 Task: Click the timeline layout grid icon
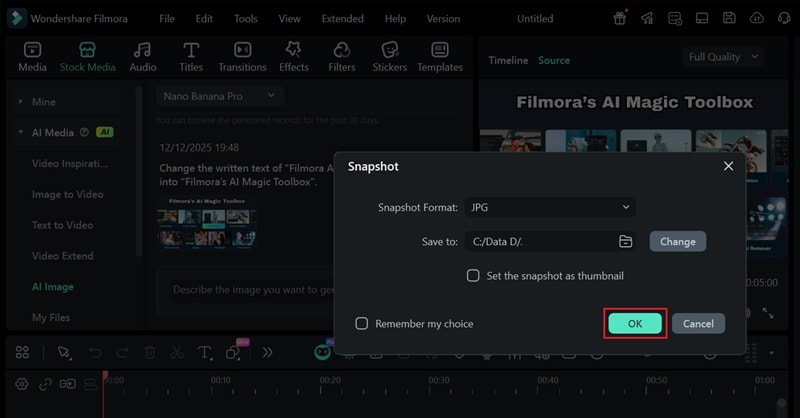pos(22,352)
